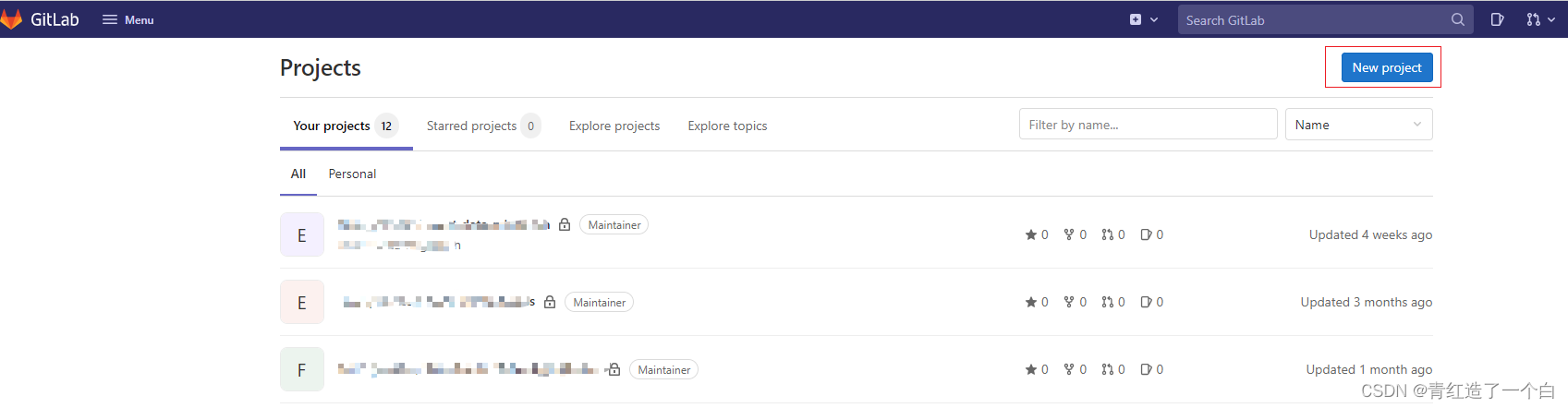Focus the Search GitLab field
Viewport: 1568px width, 408px height.
click(1325, 19)
